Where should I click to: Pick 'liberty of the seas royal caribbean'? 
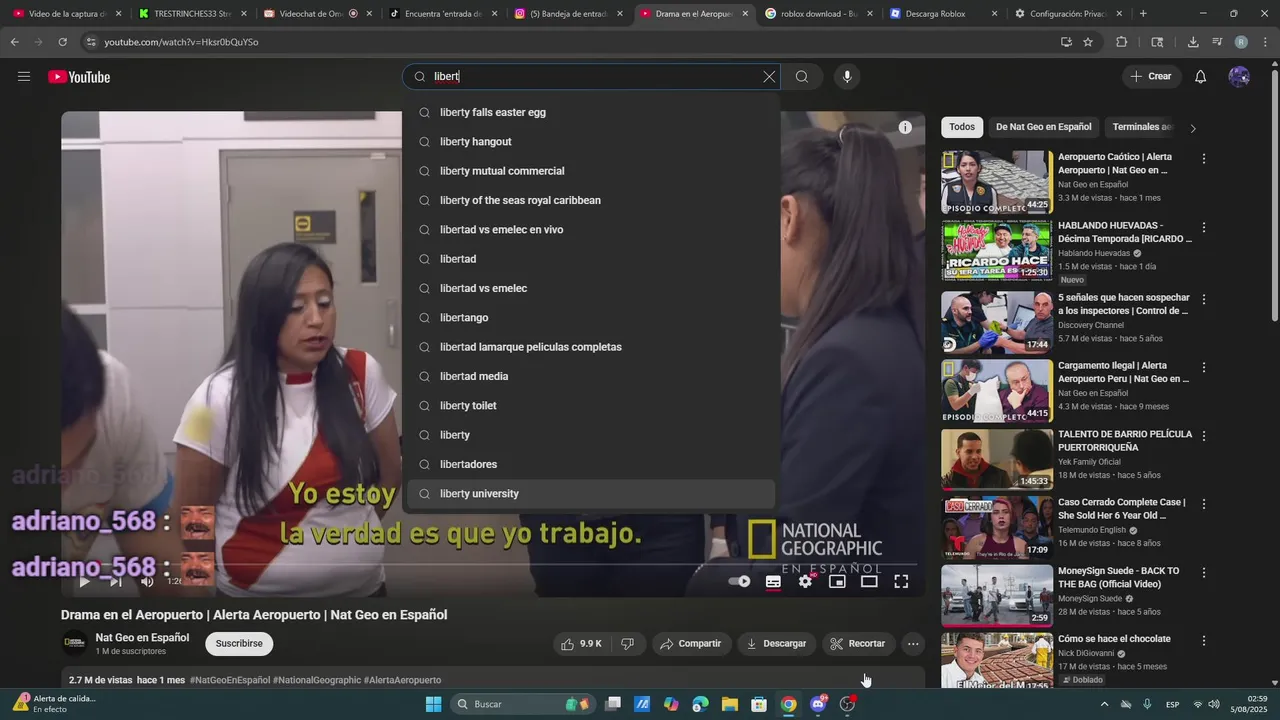click(591, 200)
